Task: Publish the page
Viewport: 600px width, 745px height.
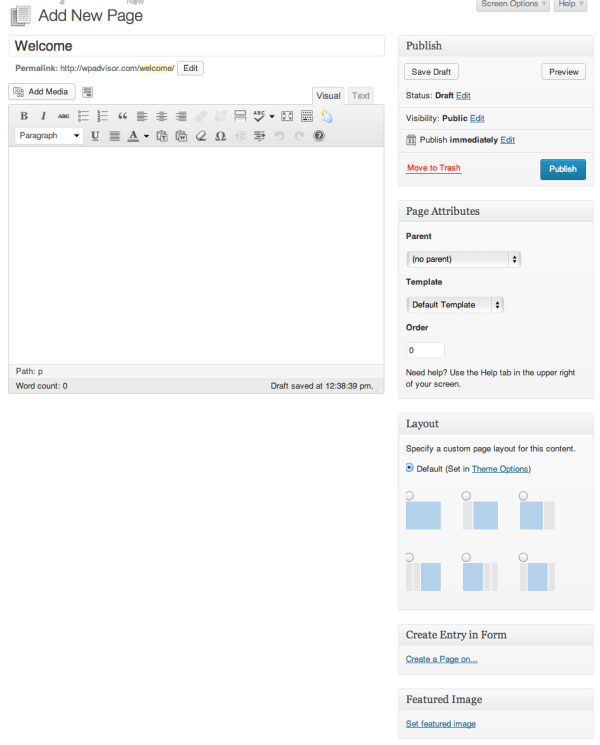Action: coord(562,169)
